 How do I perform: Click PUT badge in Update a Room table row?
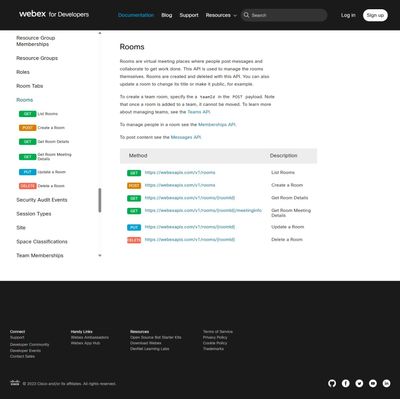(134, 227)
